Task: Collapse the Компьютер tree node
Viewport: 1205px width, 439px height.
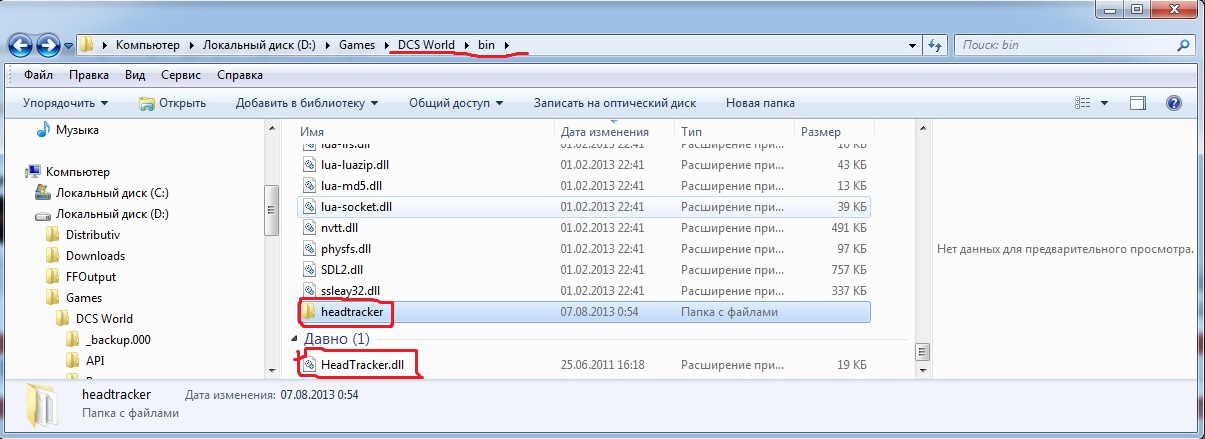Action: pyautogui.click(x=19, y=172)
